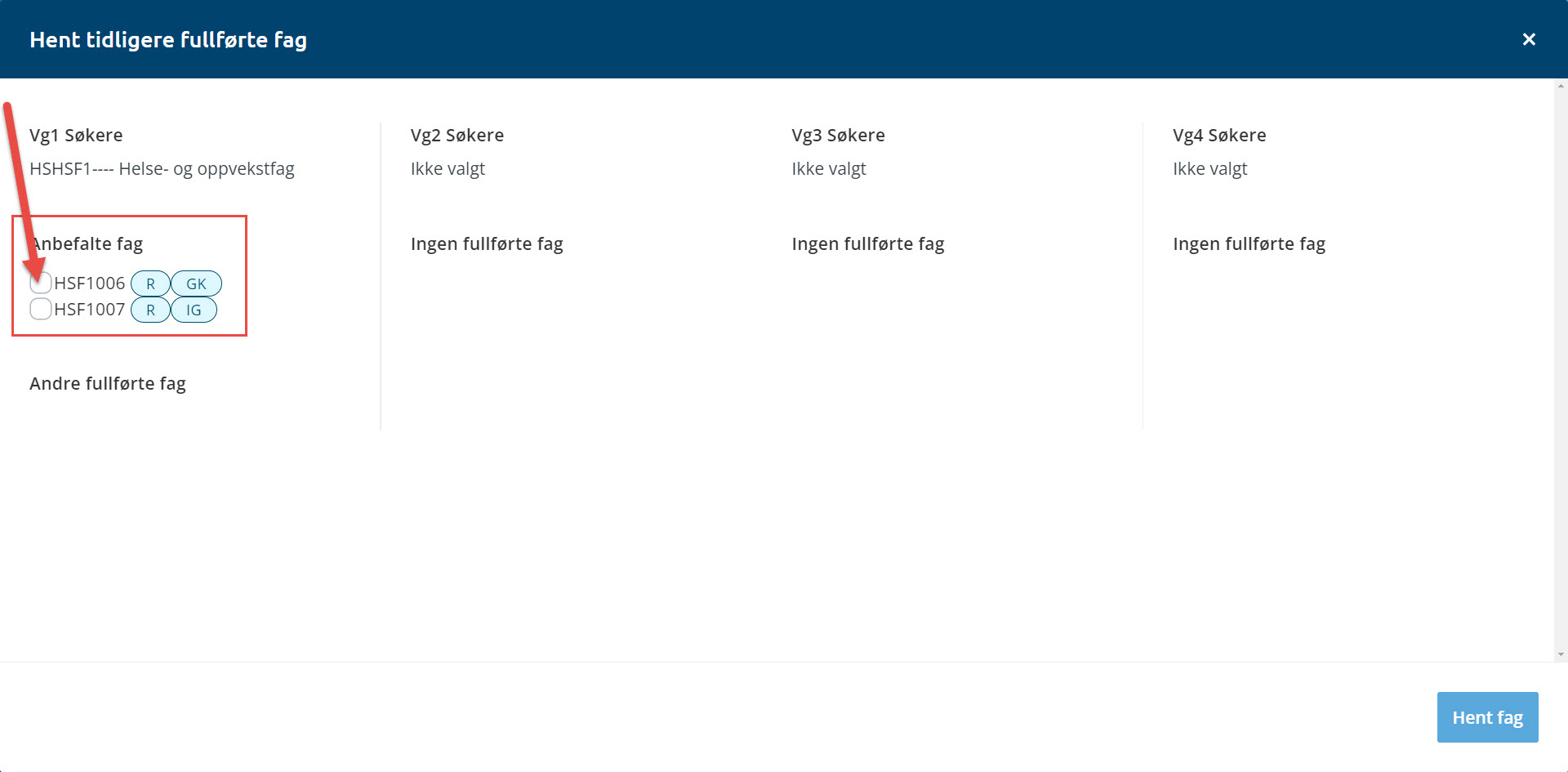Click Ingen fullførte fag in Vg4 column

[1249, 243]
